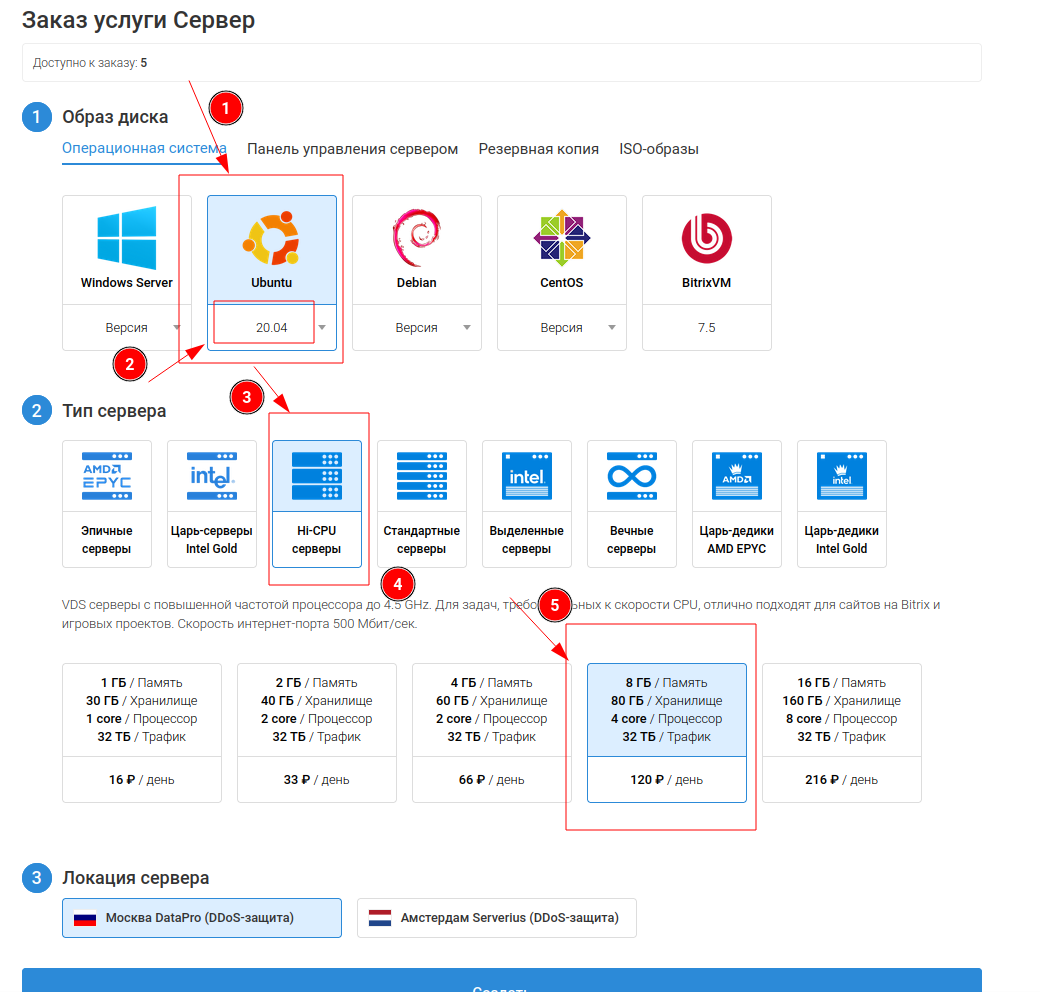Click the 16 ₽ / день price
The image size is (1040, 992).
[141, 780]
